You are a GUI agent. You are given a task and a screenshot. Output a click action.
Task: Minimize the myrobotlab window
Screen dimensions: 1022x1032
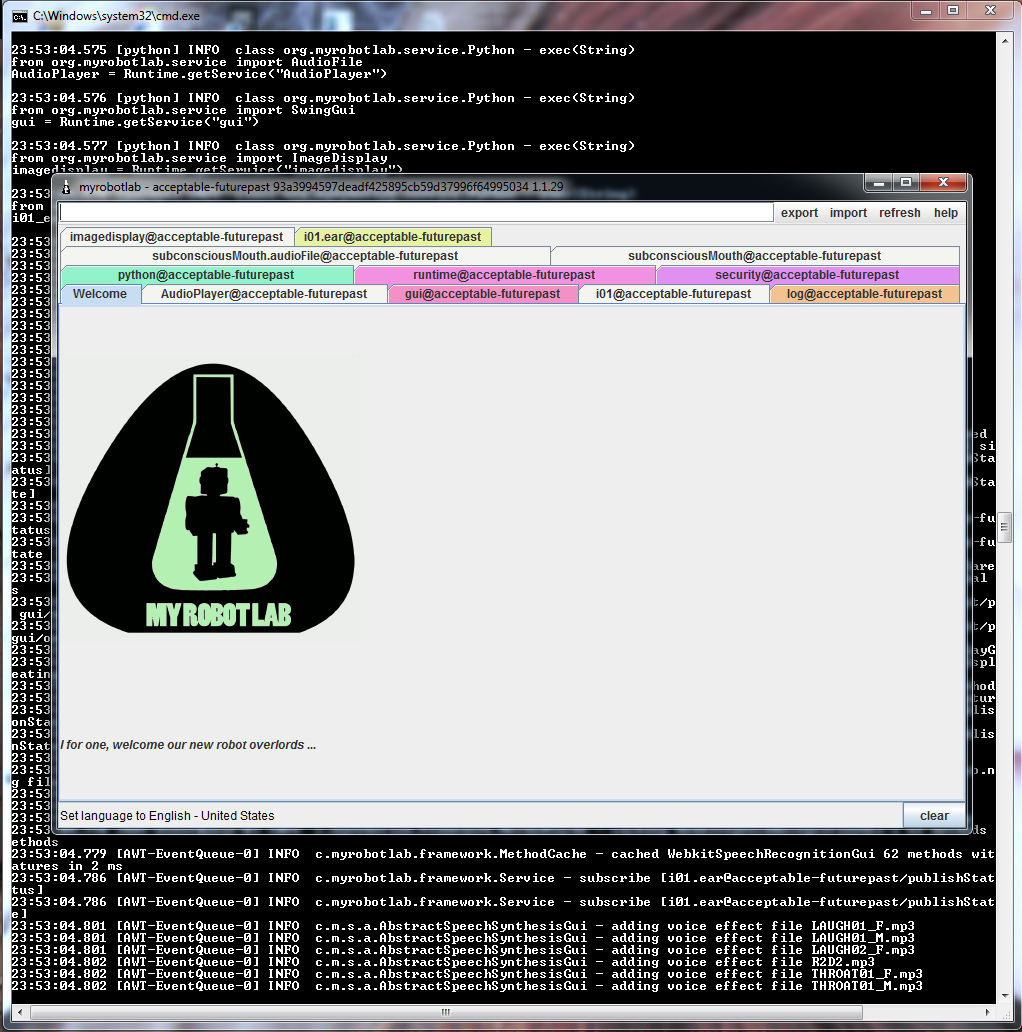[x=878, y=183]
